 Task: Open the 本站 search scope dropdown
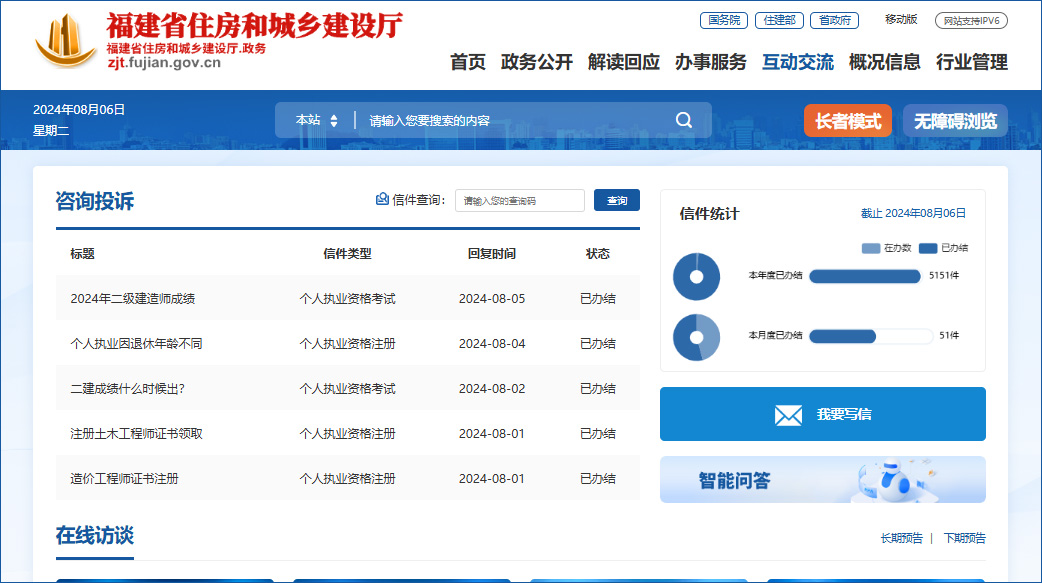point(316,120)
